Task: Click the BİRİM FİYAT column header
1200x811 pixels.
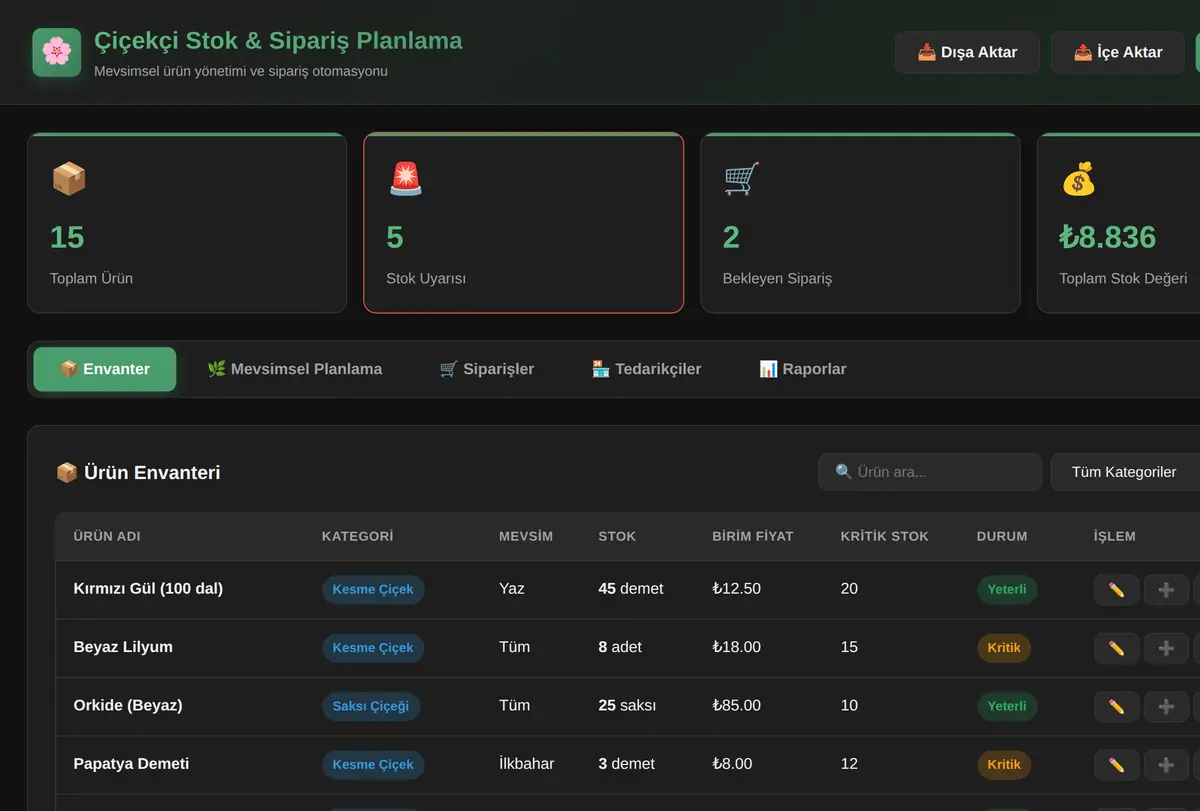Action: click(753, 536)
